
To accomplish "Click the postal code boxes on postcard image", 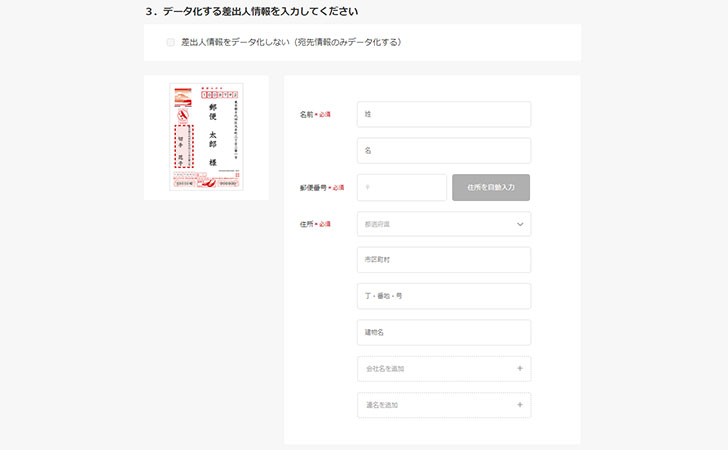I will click(220, 95).
